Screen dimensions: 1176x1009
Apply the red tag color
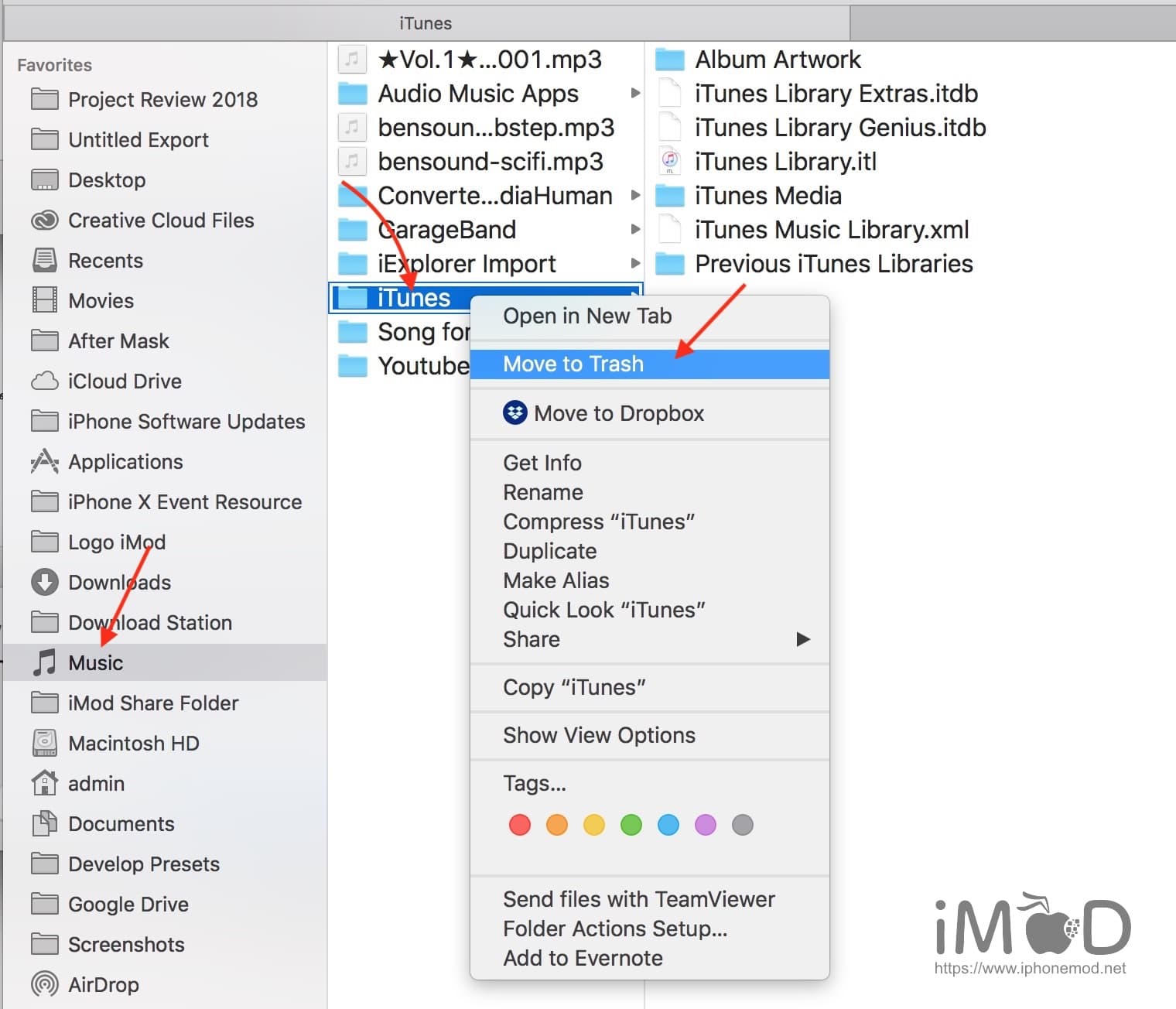[520, 825]
